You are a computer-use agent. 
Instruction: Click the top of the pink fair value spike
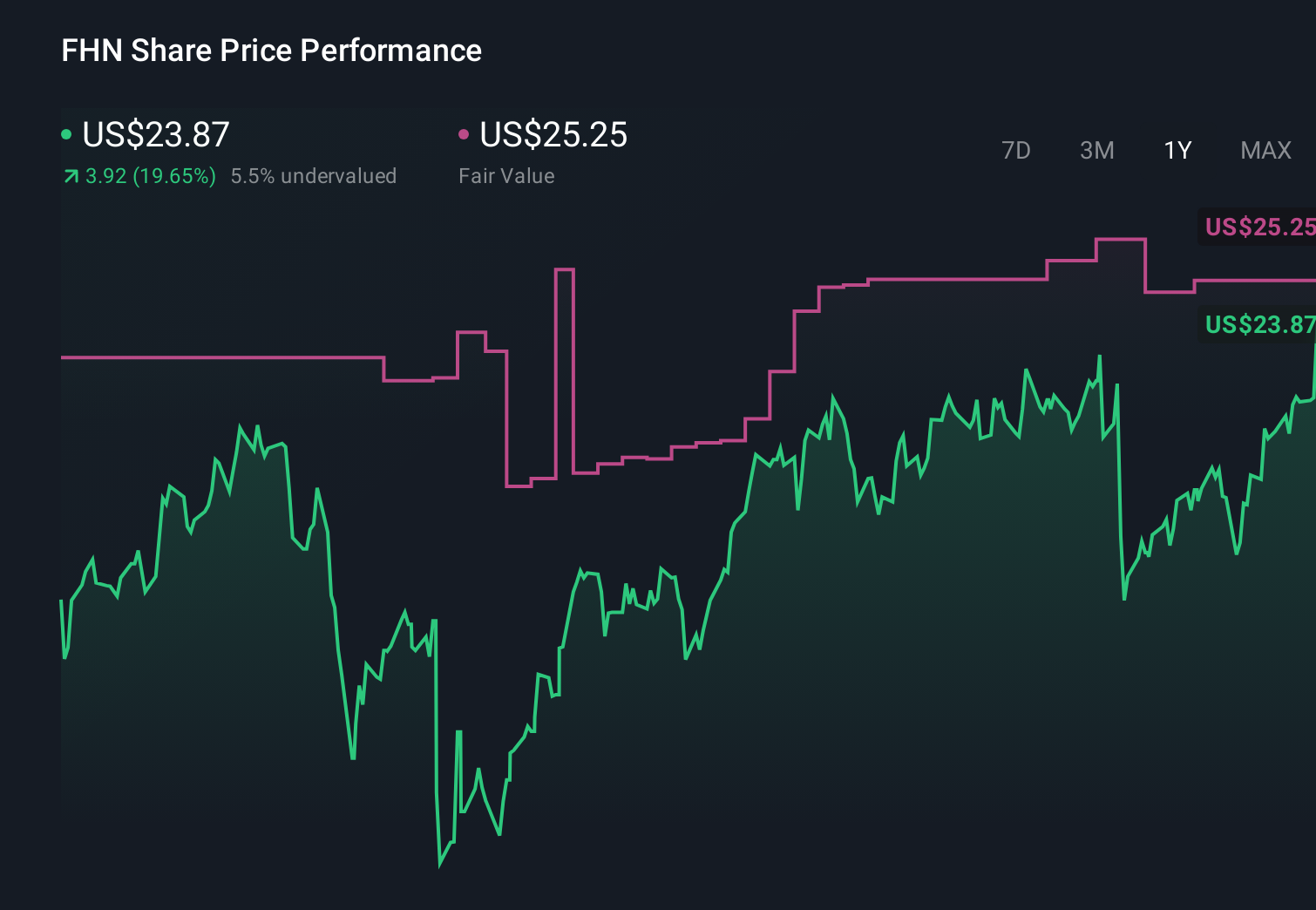tap(564, 270)
